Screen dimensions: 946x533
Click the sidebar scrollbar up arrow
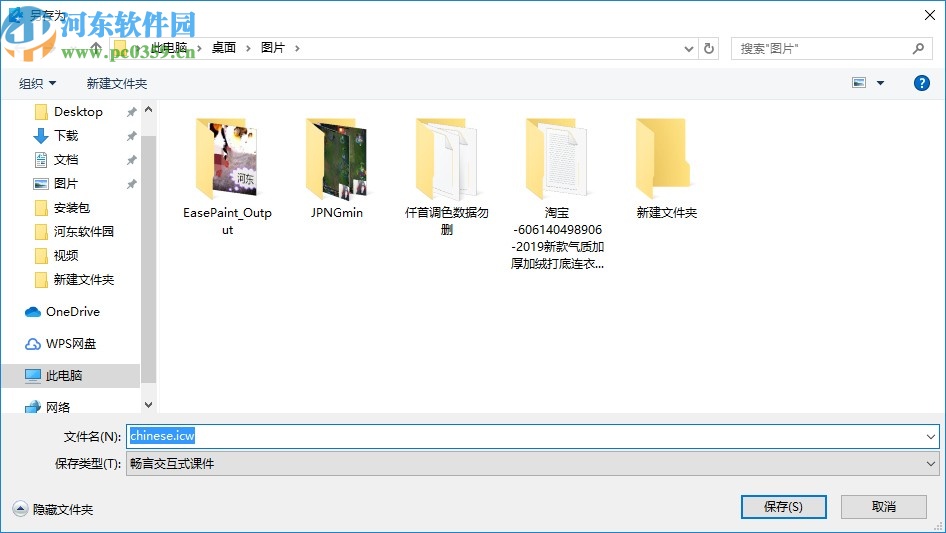[148, 110]
